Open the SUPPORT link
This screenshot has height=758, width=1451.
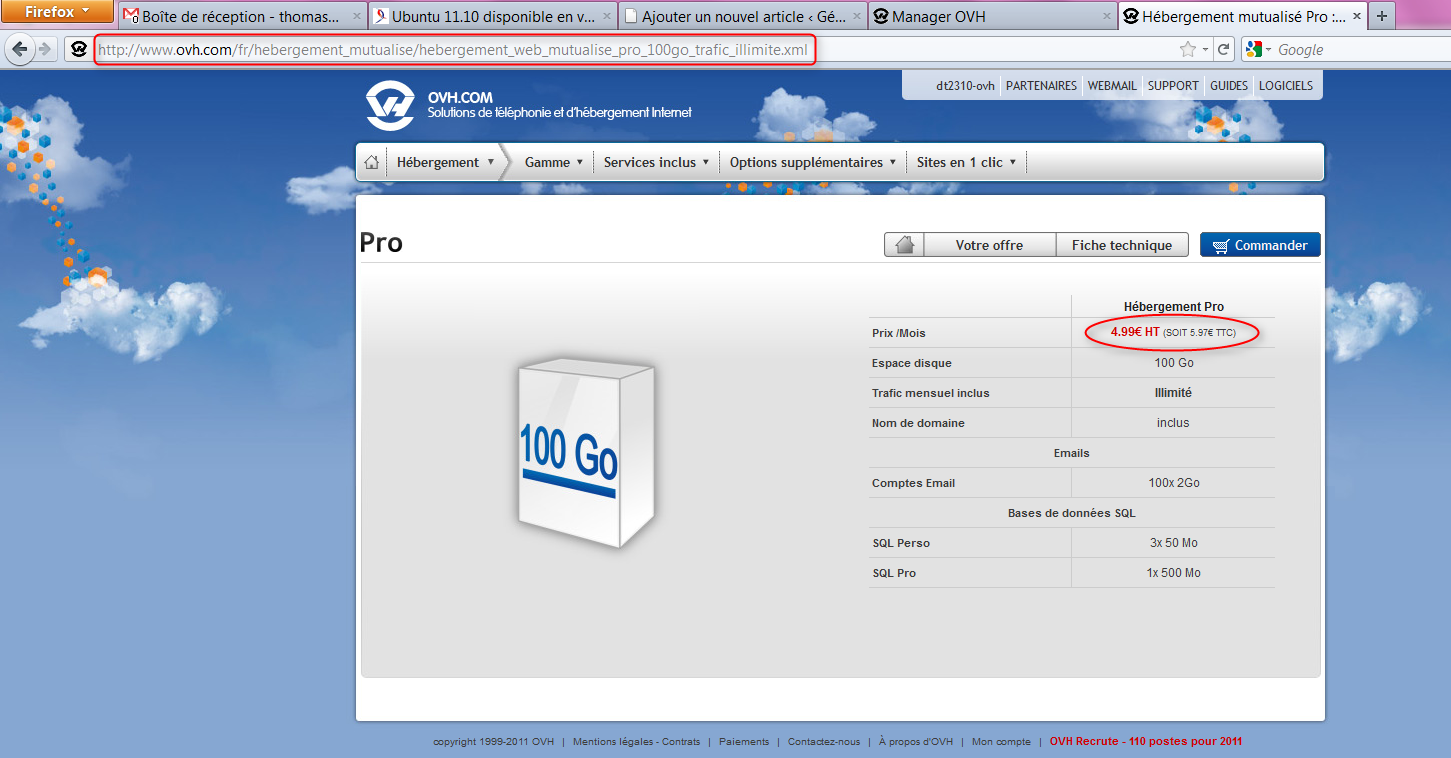click(x=1173, y=86)
